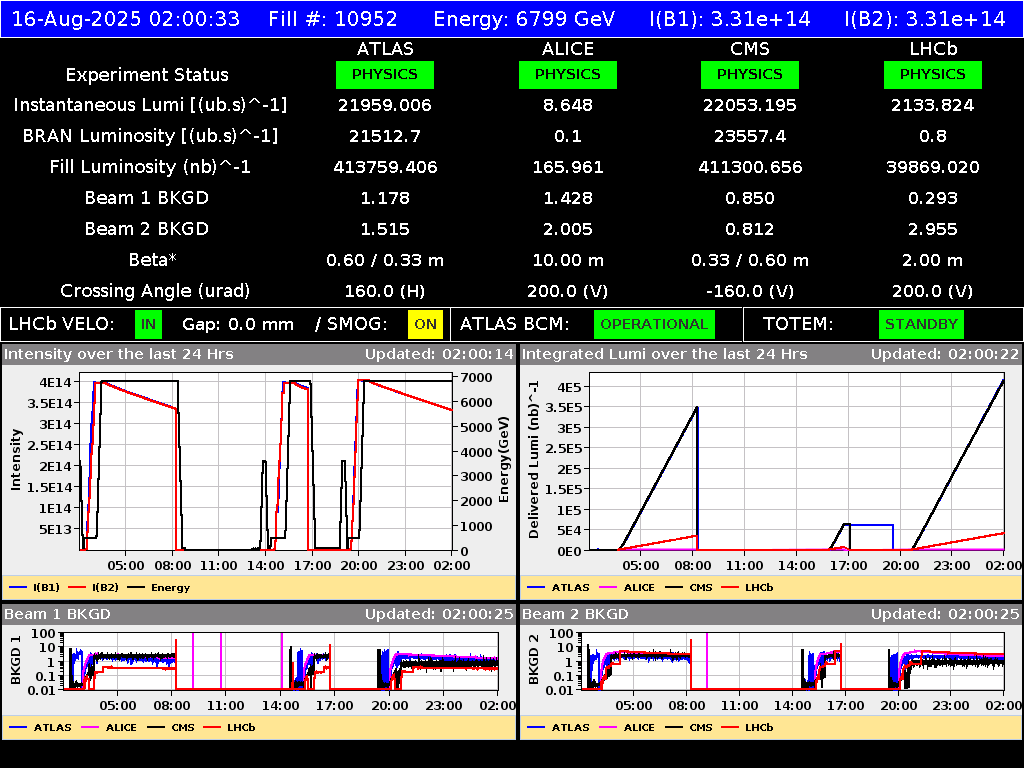Select I(B2): 3.31e+14 in header
Screen dimensions: 1024x768
coord(925,19)
